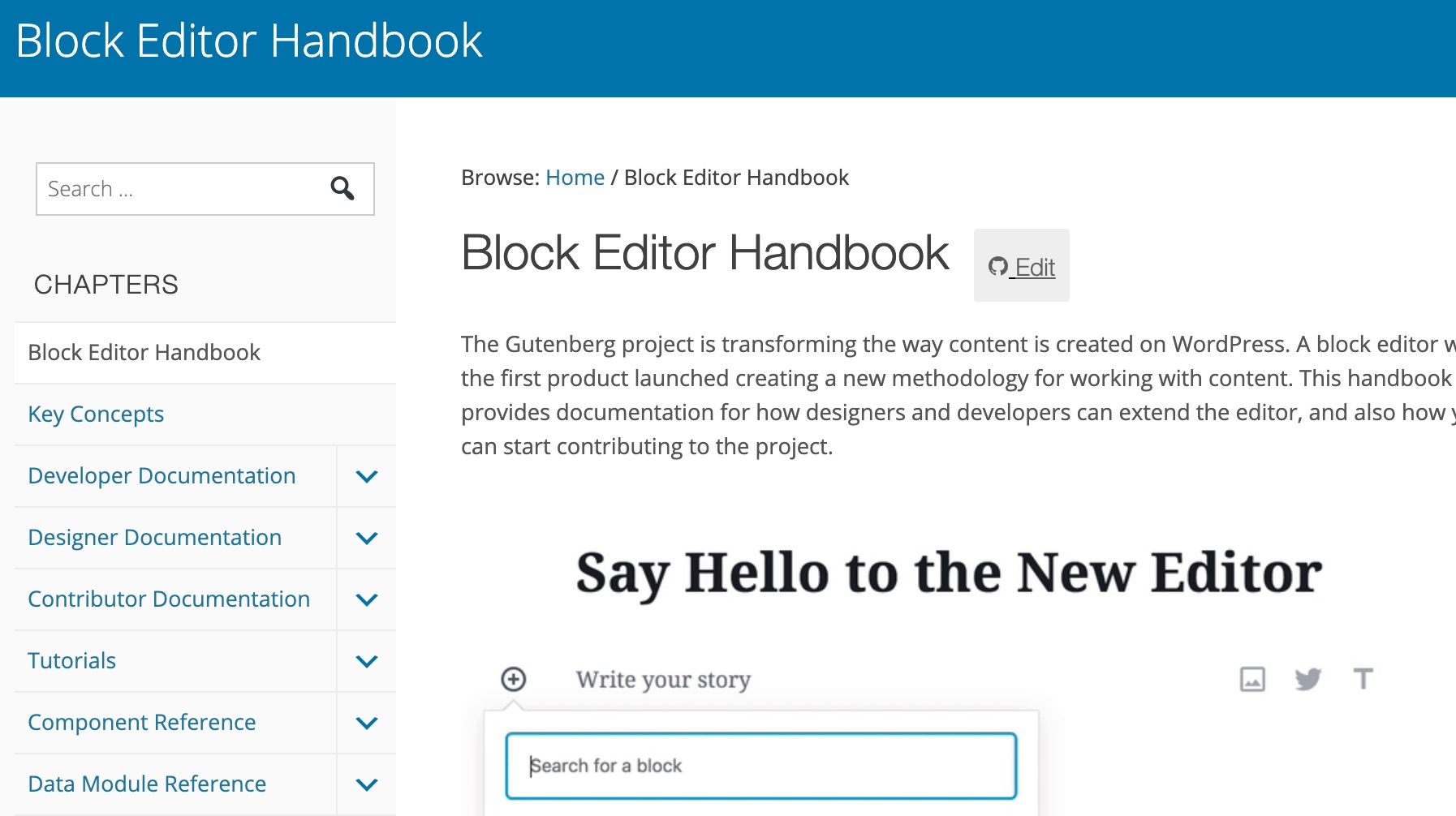Click the image block icon
The width and height of the screenshot is (1456, 816).
coord(1252,679)
